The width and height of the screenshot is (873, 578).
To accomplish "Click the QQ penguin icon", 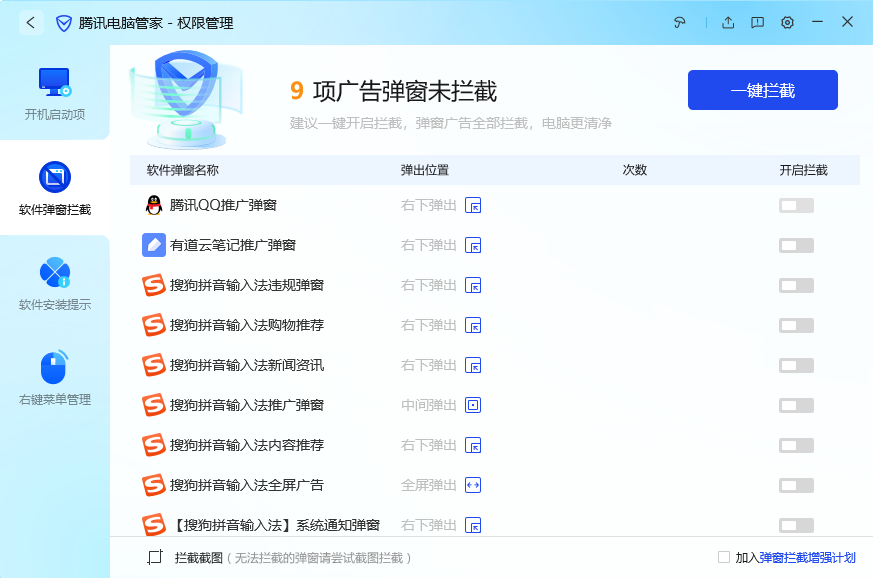I will point(154,205).
